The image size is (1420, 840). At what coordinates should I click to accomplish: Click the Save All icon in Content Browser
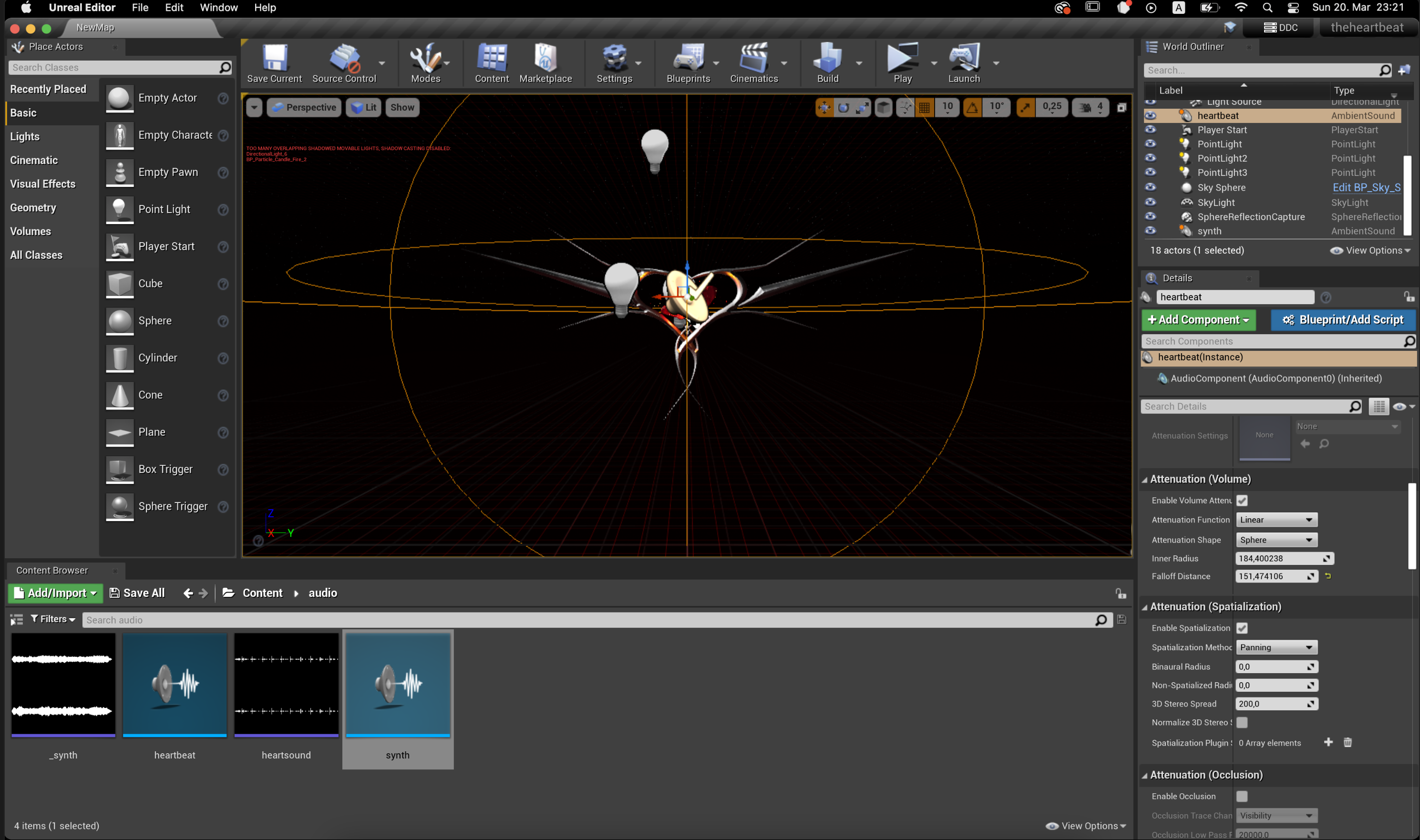pos(137,593)
